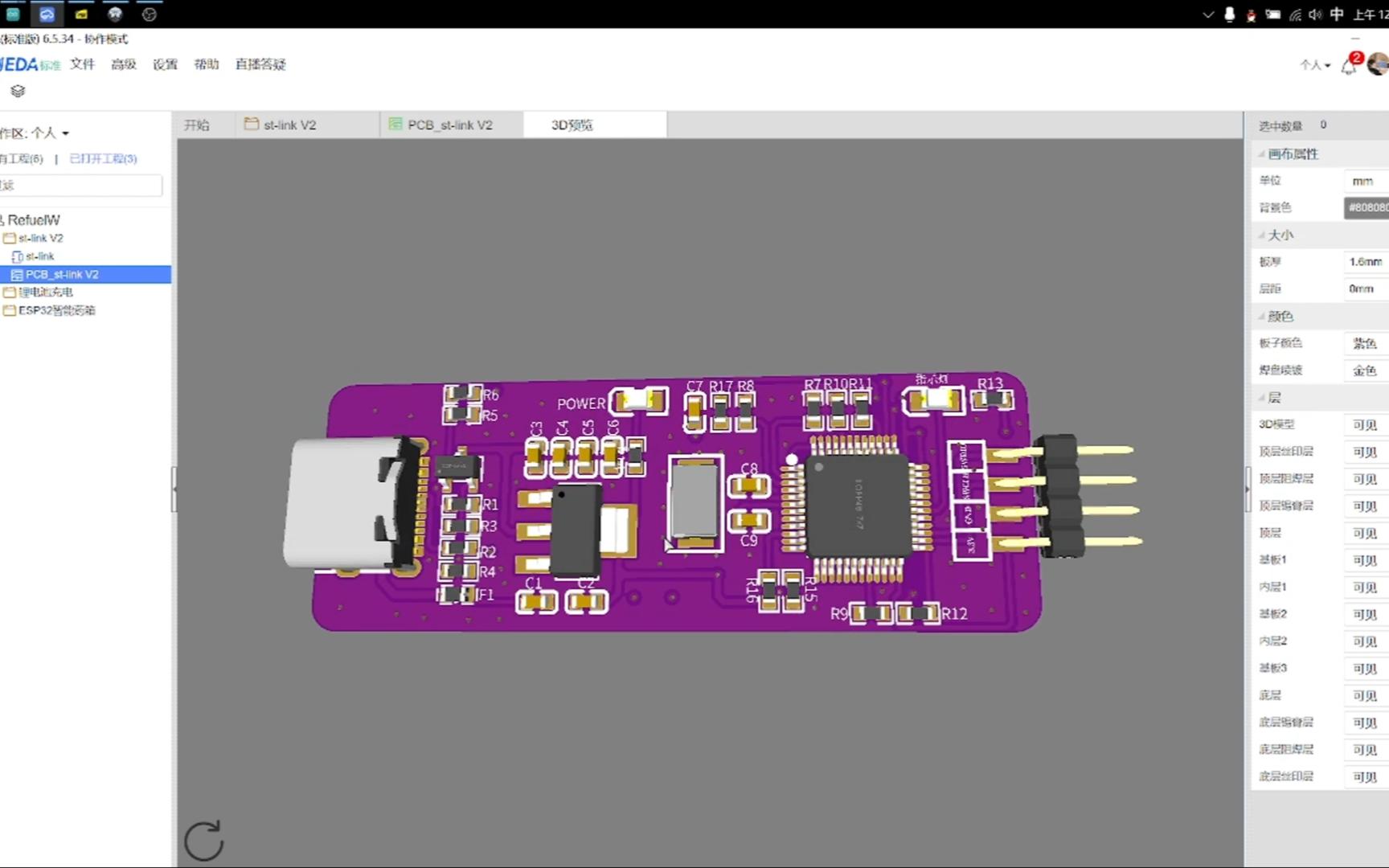The height and width of the screenshot is (868, 1389).
Task: Click the layers stack icon in toolbar
Action: pyautogui.click(x=18, y=91)
